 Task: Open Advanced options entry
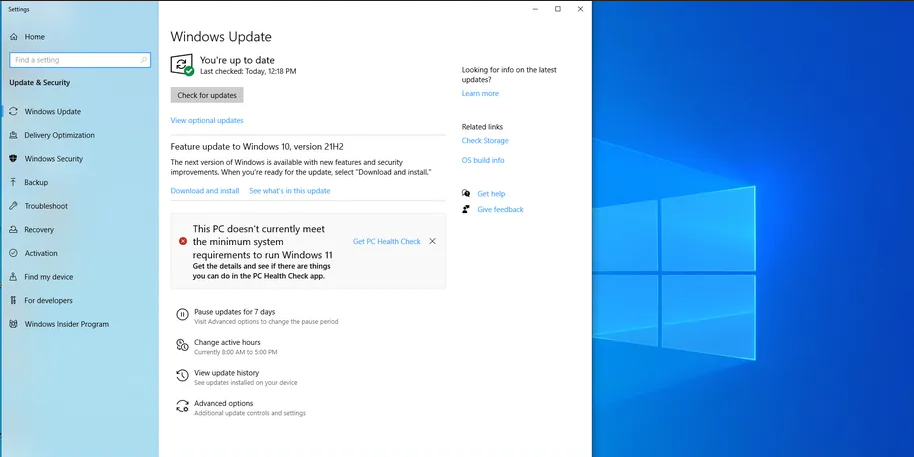(x=224, y=403)
